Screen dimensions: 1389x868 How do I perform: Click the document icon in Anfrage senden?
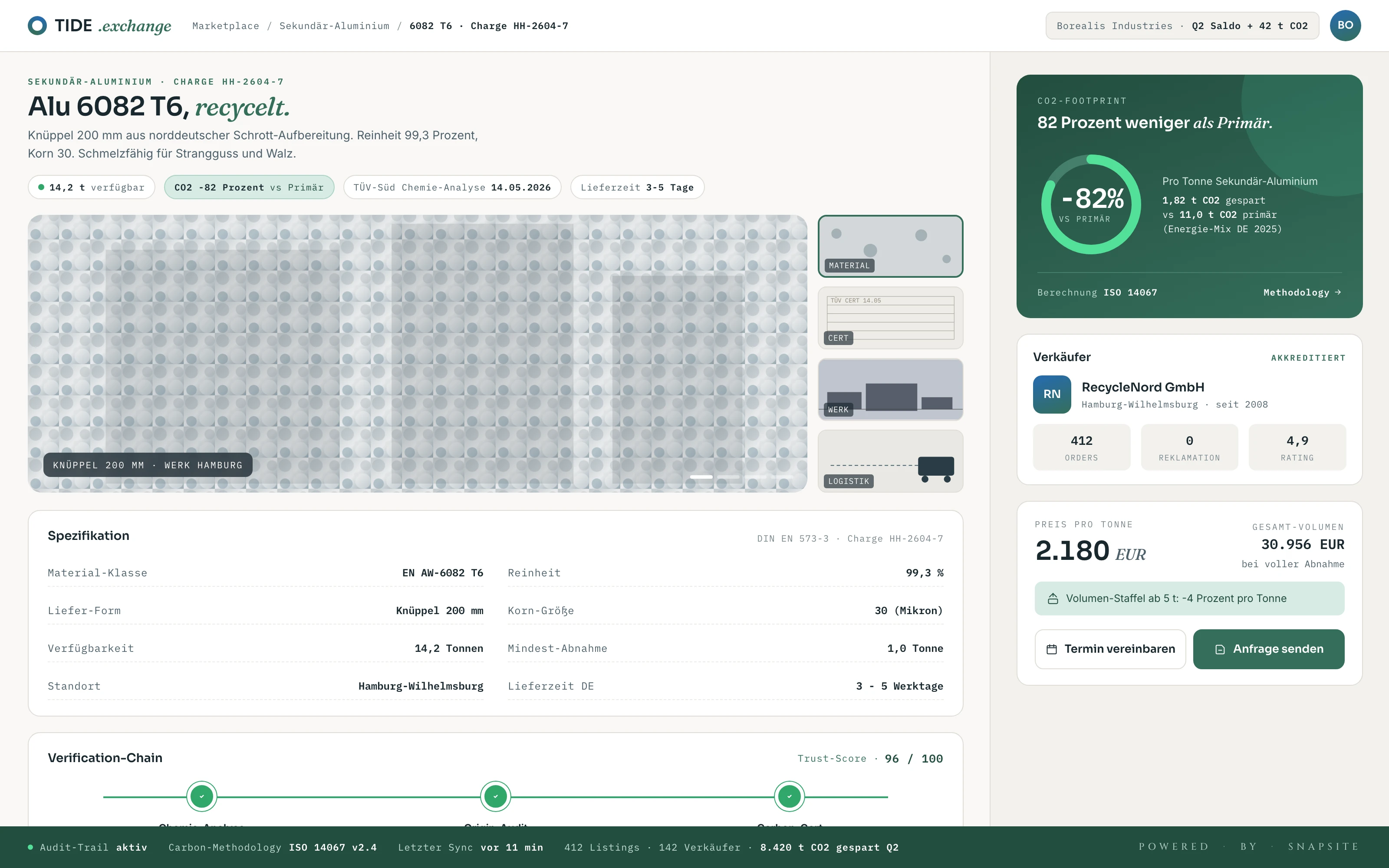(x=1220, y=649)
